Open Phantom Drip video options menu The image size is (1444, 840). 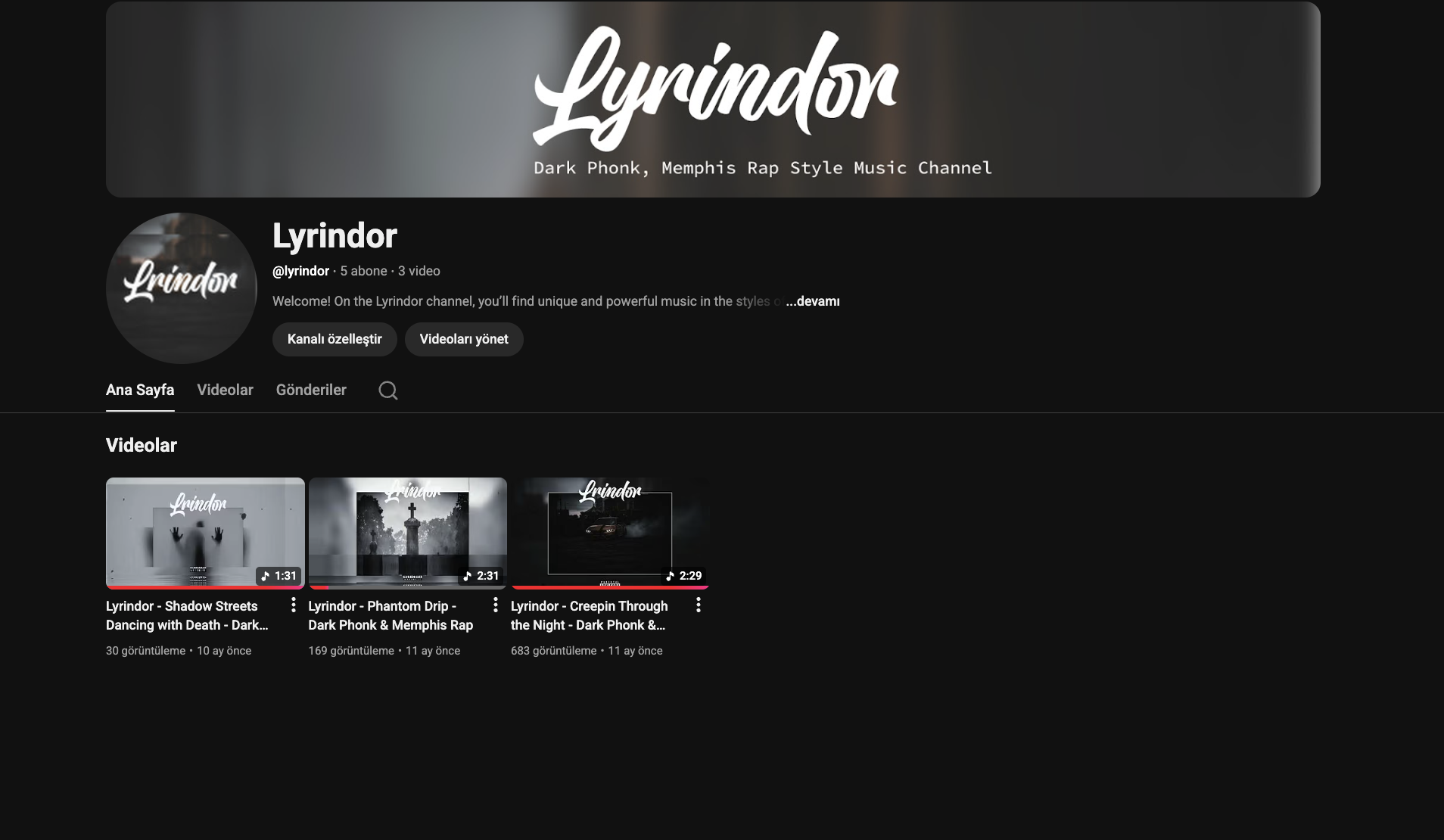point(496,605)
